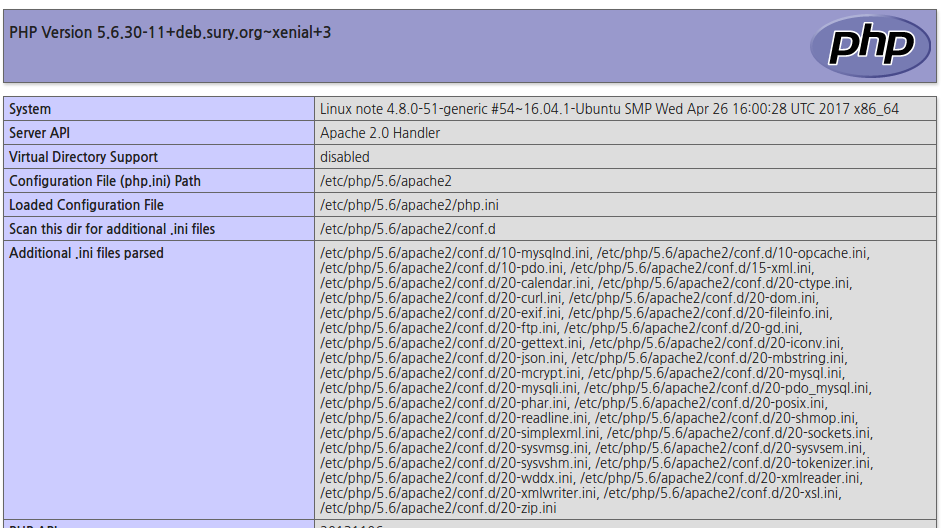The image size is (941, 528).
Task: Click the 20-tokenizer.ini file path
Action: pyautogui.click(x=733, y=463)
